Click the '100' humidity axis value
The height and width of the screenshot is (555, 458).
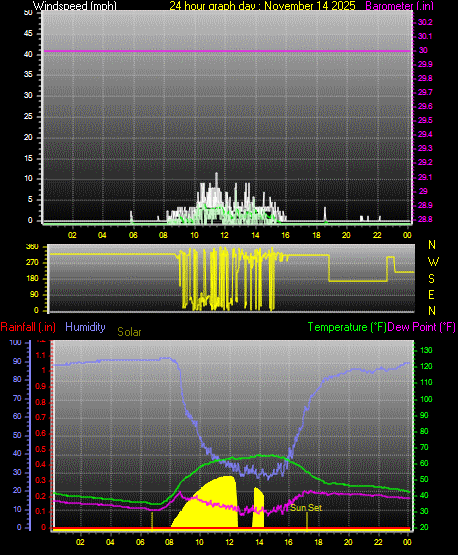point(16,342)
